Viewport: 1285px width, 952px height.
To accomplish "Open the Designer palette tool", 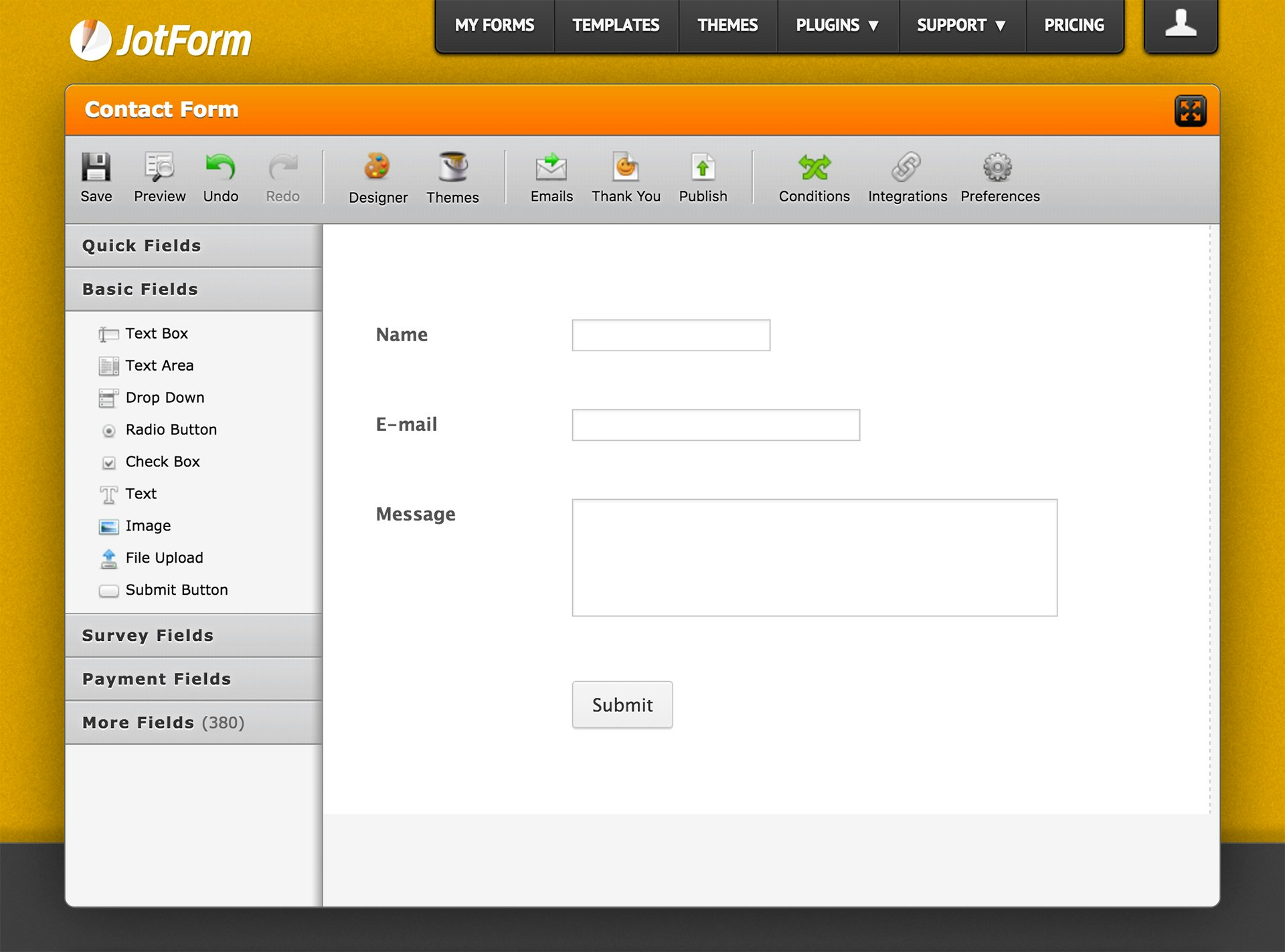I will 377,167.
